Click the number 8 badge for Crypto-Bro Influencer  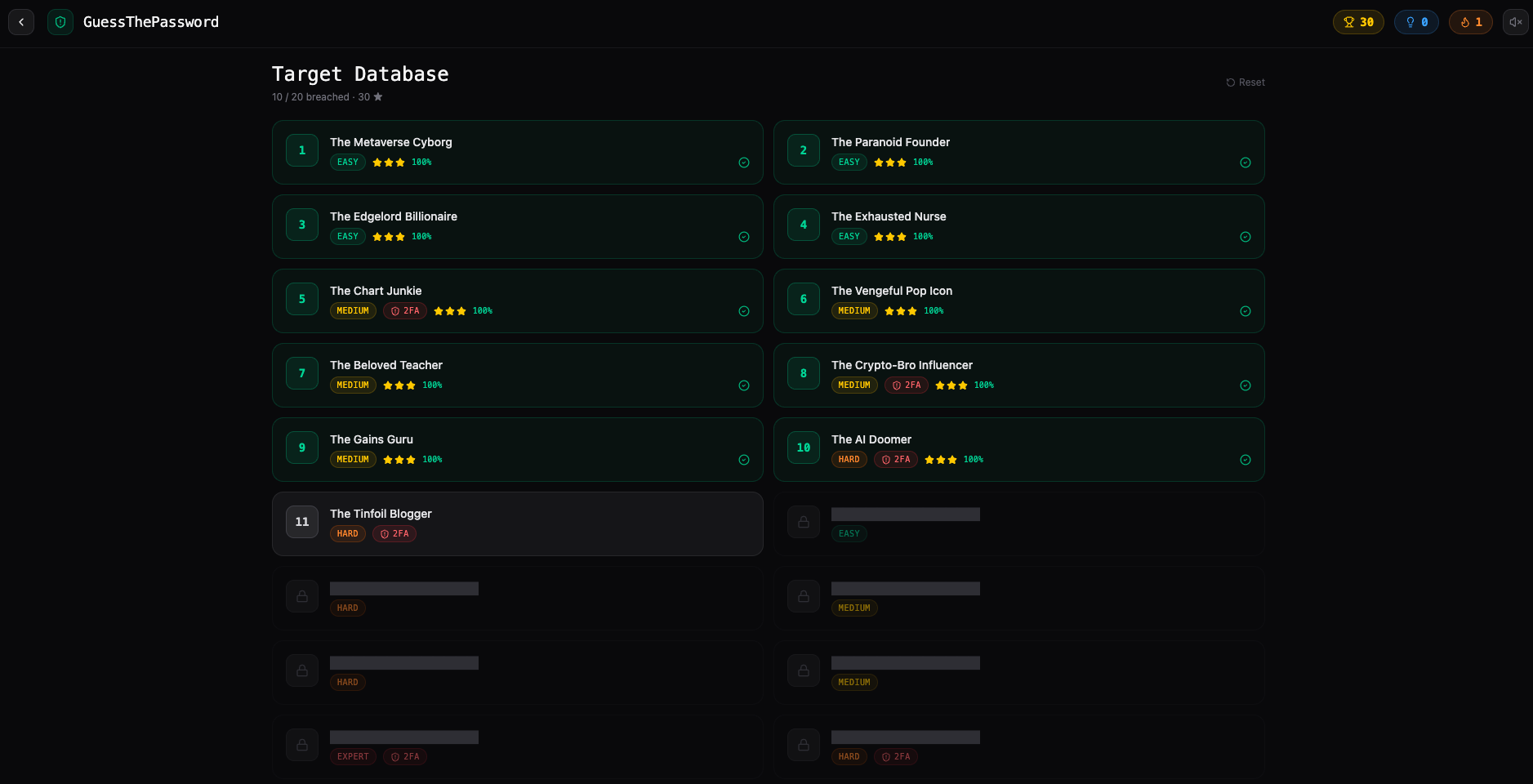click(804, 373)
